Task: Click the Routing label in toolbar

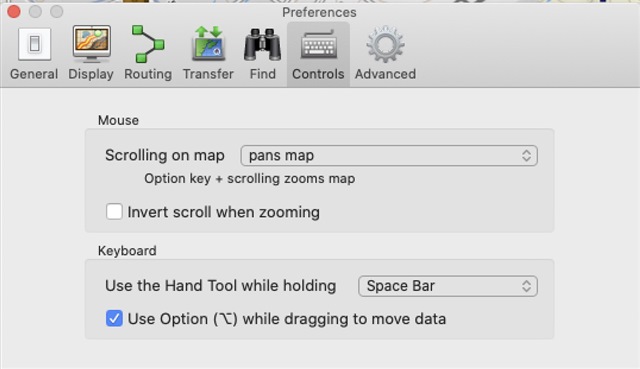Action: click(148, 74)
